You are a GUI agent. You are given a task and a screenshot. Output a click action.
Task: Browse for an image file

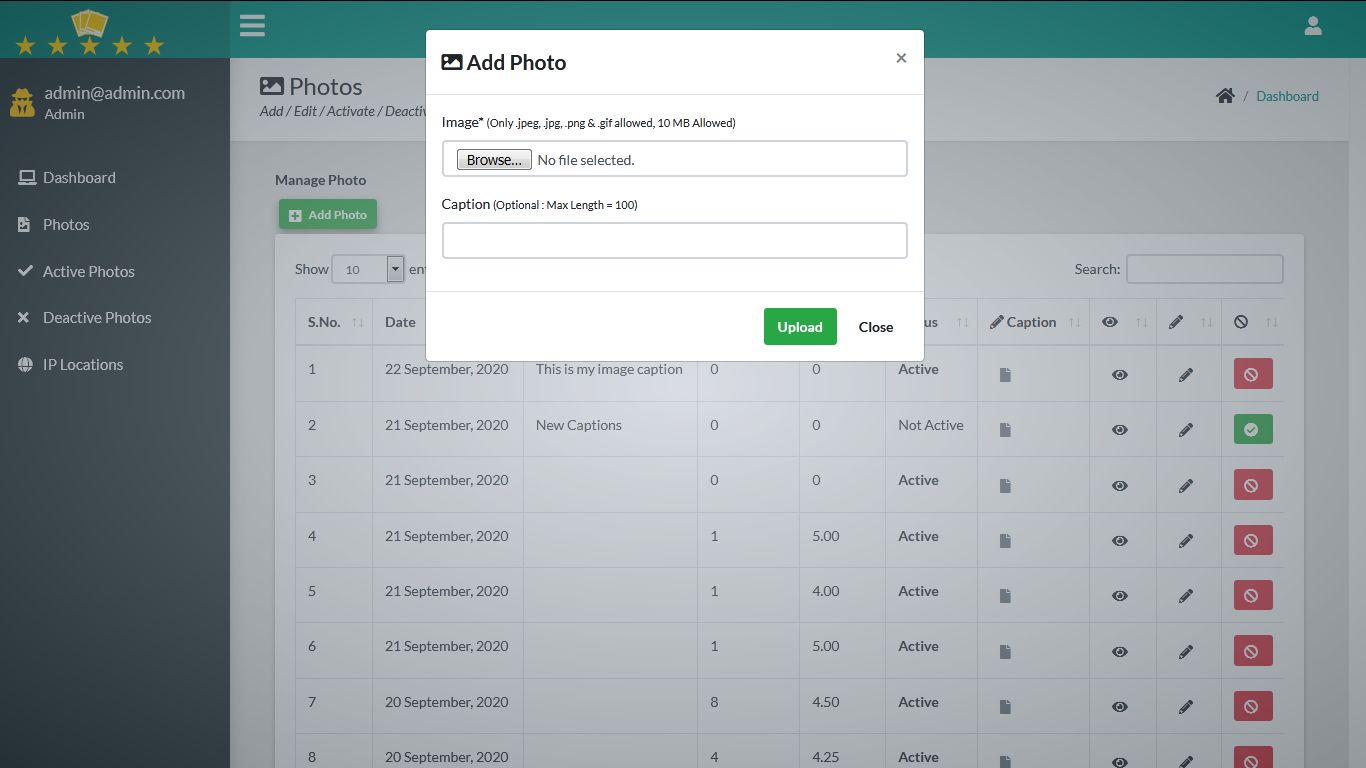tap(493, 158)
